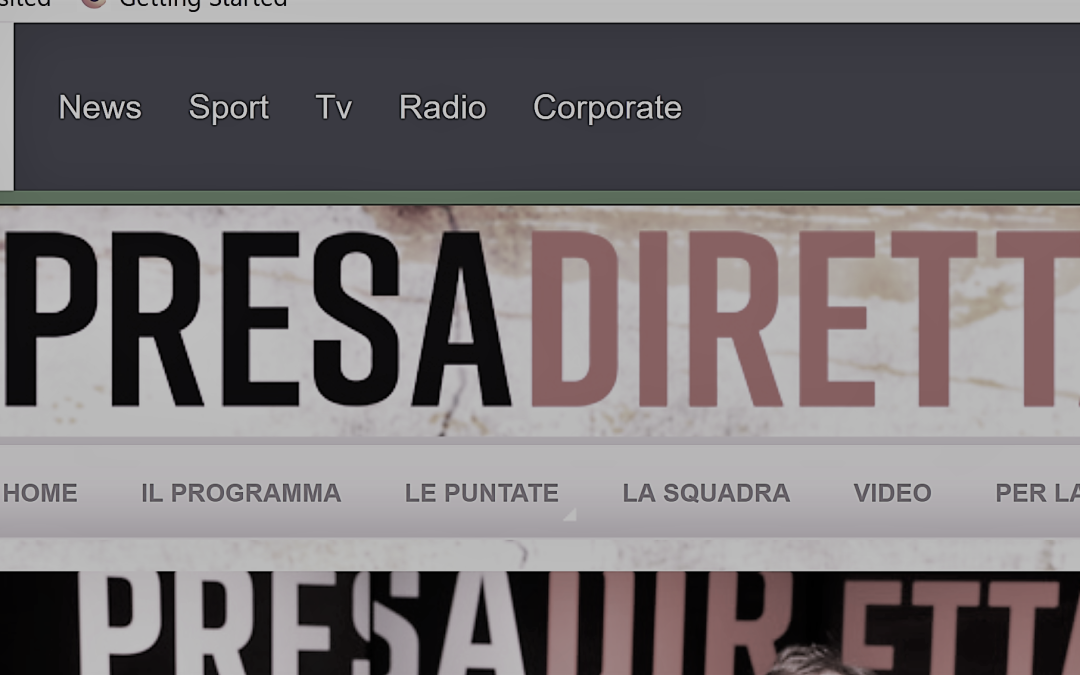Go to the Sport section
The height and width of the screenshot is (675, 1080).
point(229,108)
